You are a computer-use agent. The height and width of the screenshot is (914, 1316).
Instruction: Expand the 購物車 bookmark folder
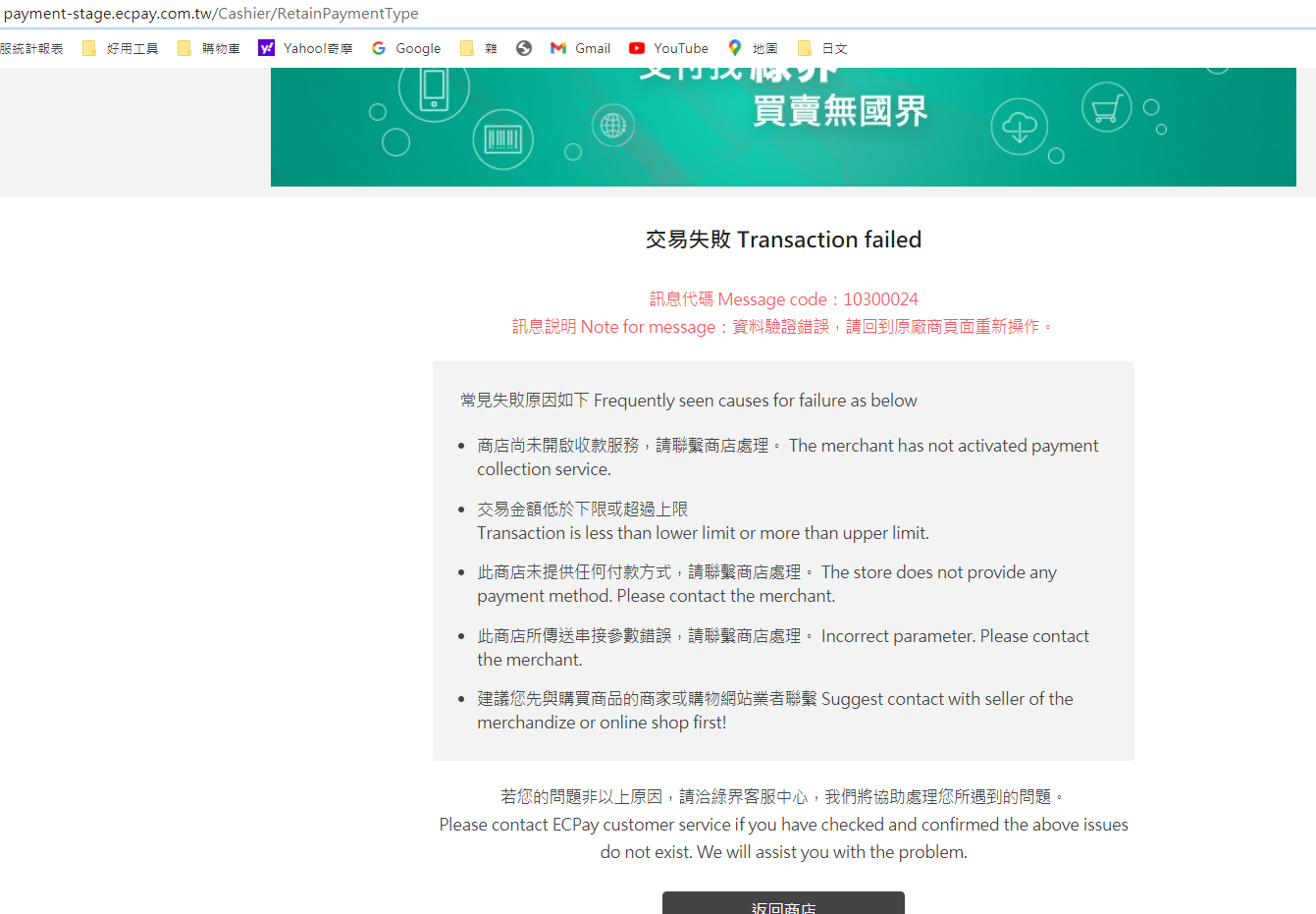point(209,48)
